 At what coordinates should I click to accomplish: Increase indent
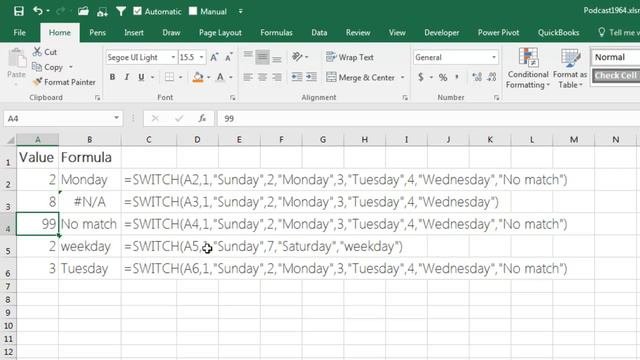point(311,77)
